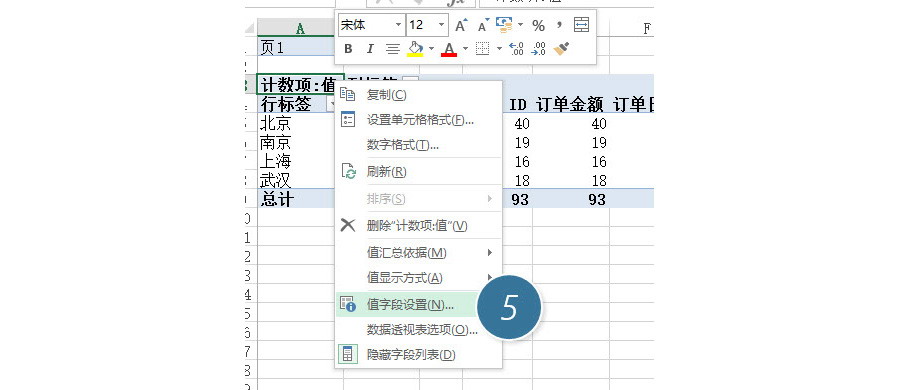The width and height of the screenshot is (900, 390).
Task: Select the 南京 row label
Action: 296,142
